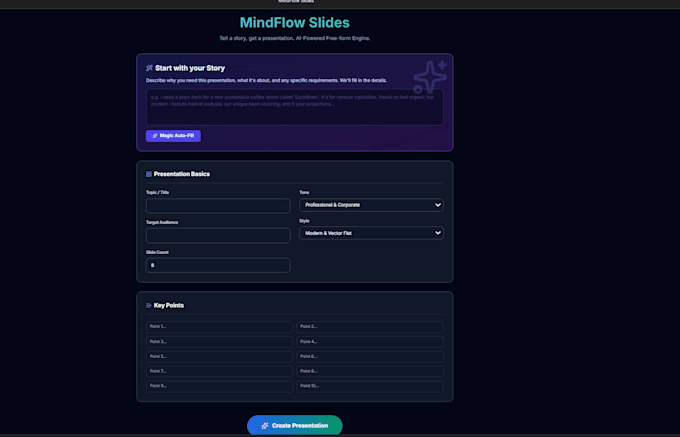Click the 'Tone' field label
The image size is (680, 437).
point(304,192)
